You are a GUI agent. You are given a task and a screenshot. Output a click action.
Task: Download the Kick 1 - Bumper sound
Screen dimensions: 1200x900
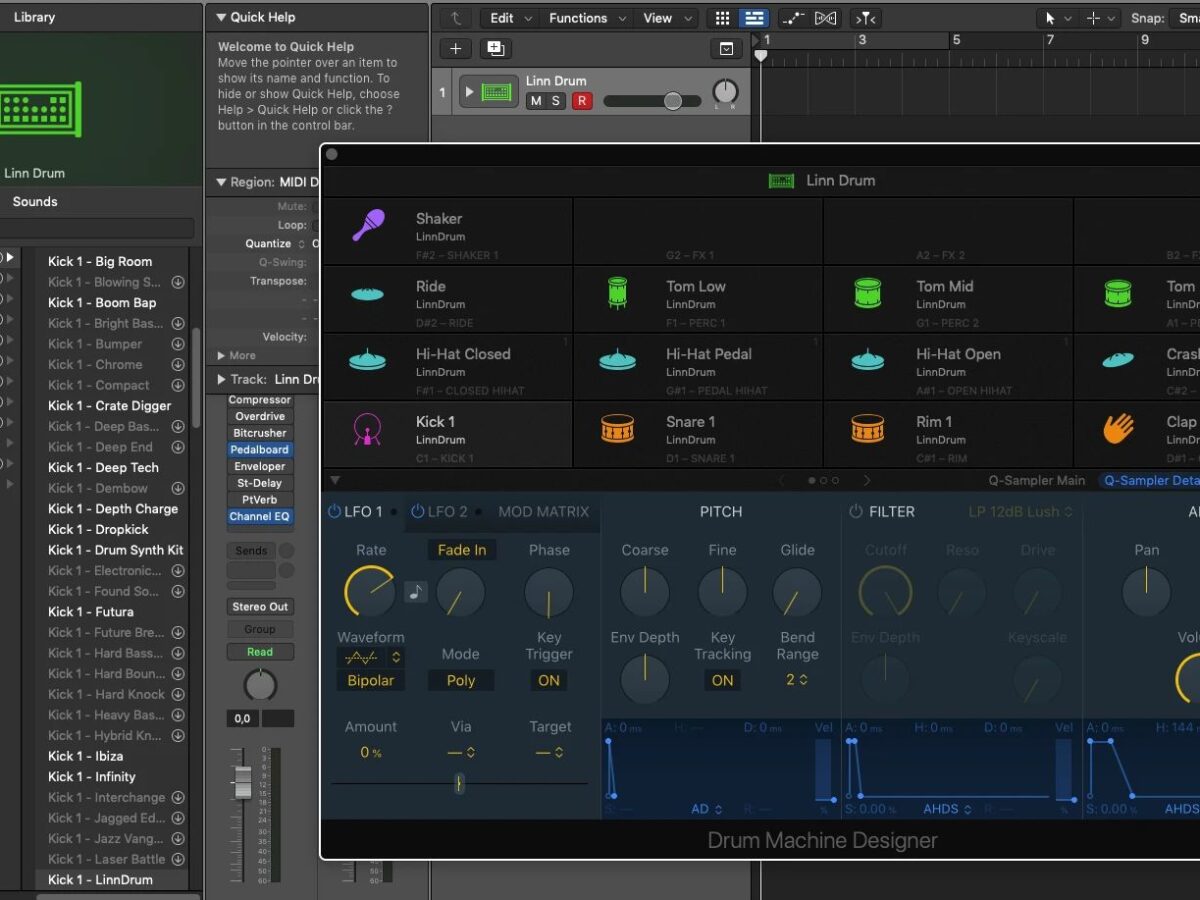click(x=178, y=344)
